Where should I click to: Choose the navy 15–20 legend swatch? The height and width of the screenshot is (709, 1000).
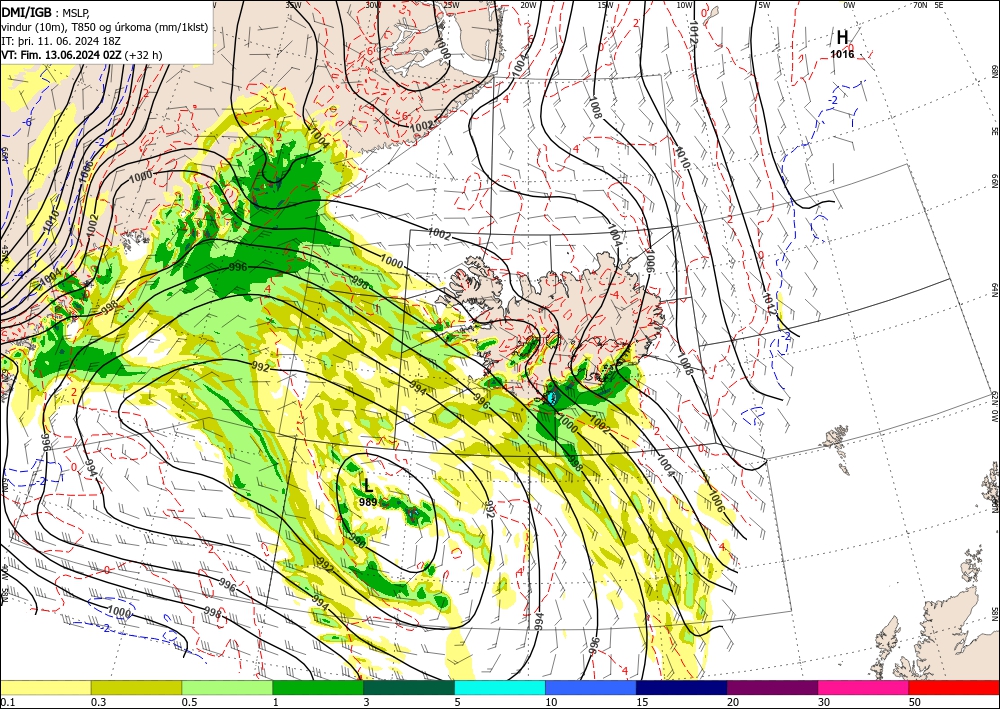click(x=681, y=687)
